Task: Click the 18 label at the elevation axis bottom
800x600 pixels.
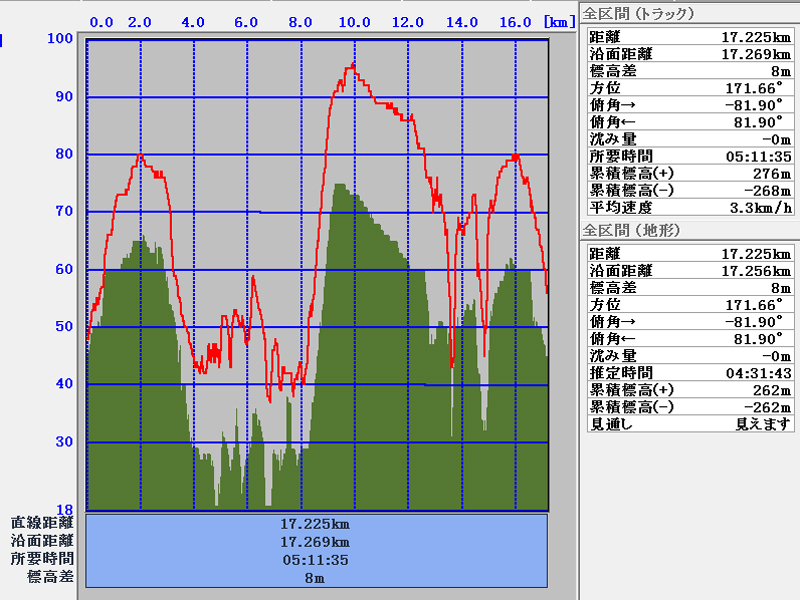Action: [64, 509]
